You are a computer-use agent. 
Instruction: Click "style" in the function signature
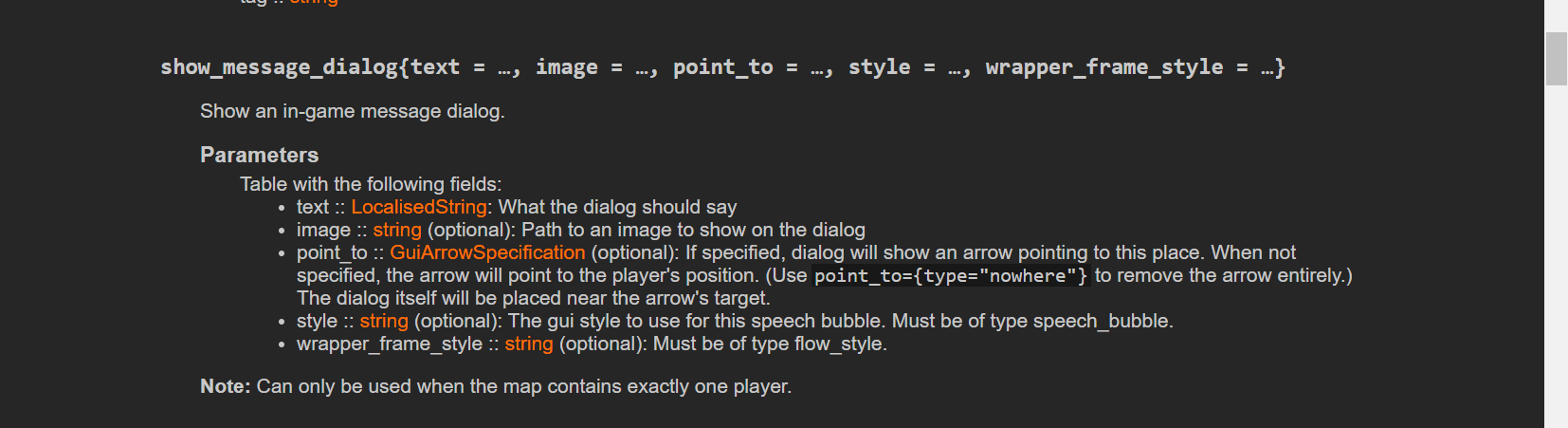pos(879,67)
